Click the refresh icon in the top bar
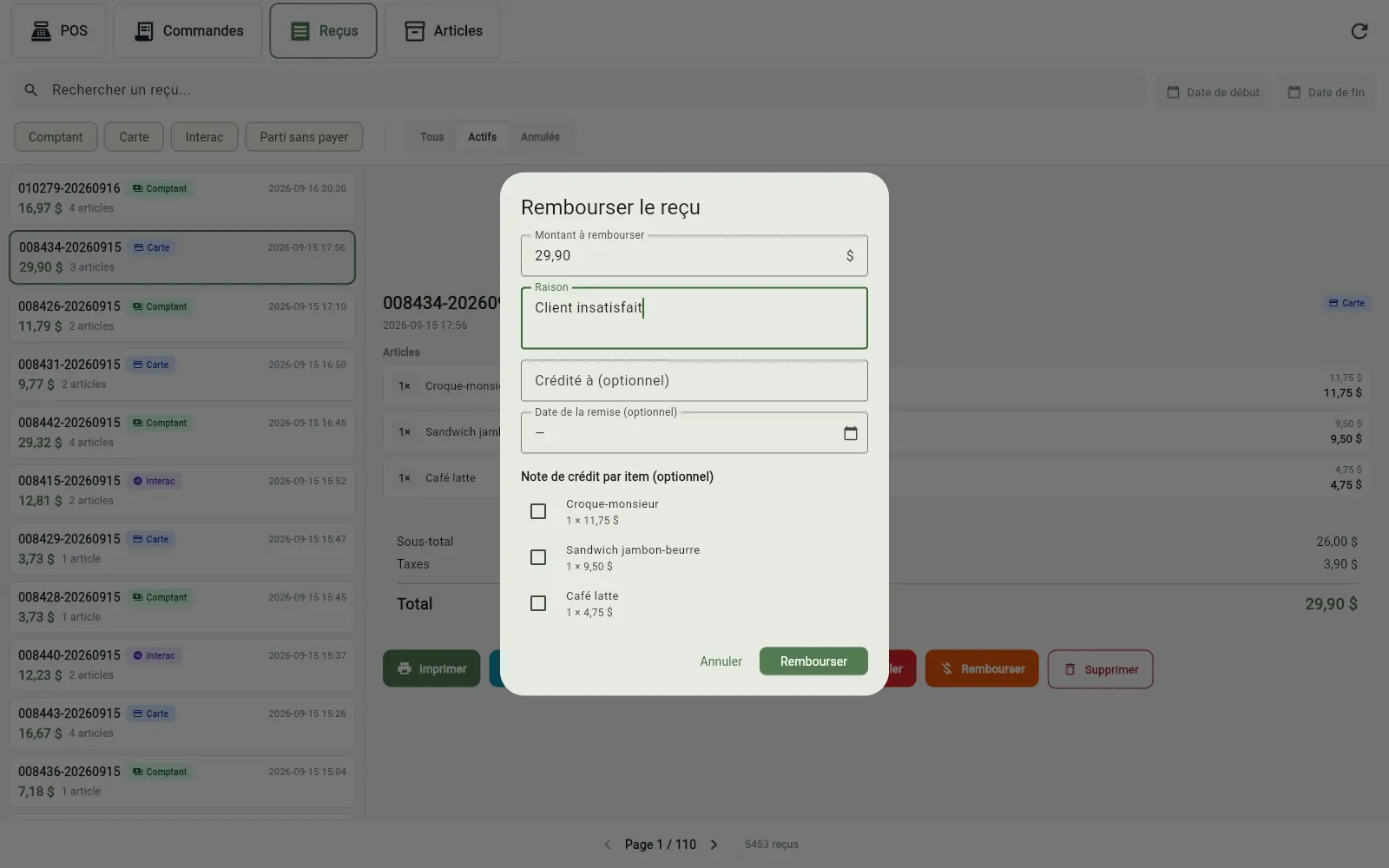Image resolution: width=1389 pixels, height=868 pixels. (1359, 31)
